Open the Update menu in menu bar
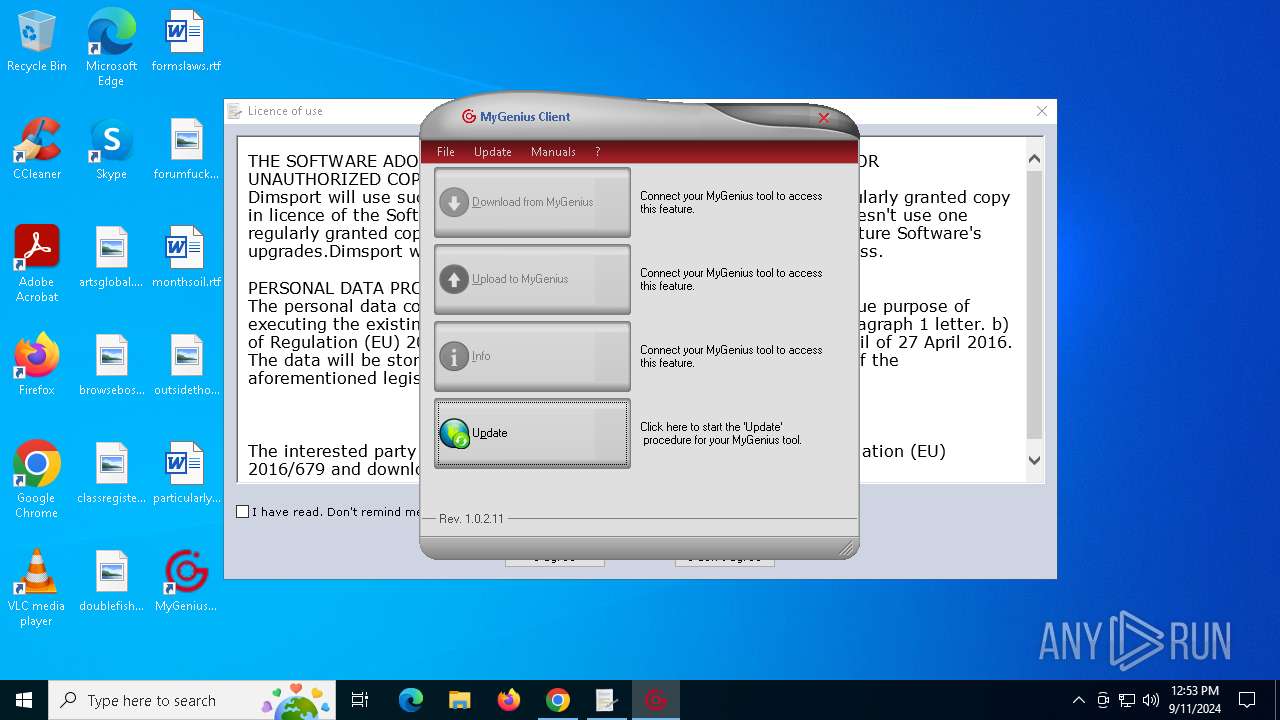Screen dimensions: 1280x720 pos(493,152)
